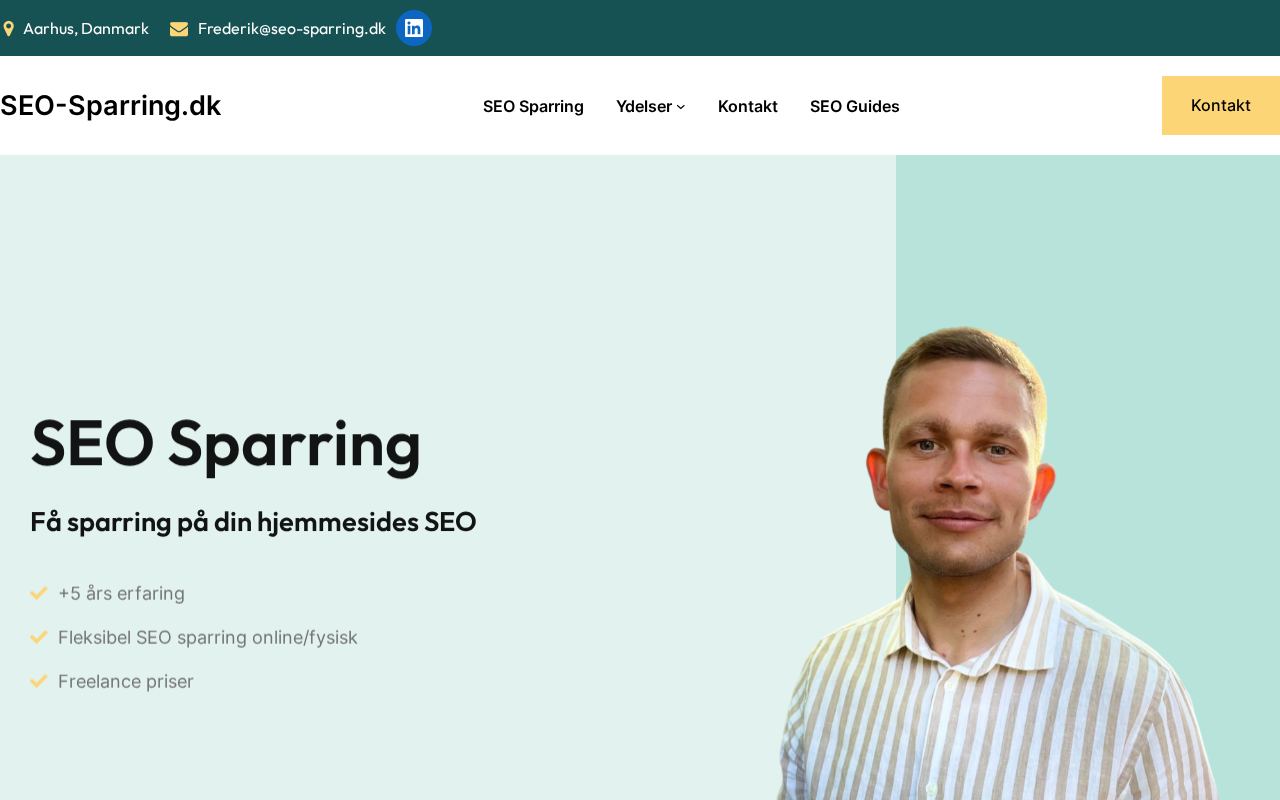
Task: Click the Aarhus, Danmark location text
Action: coord(86,29)
